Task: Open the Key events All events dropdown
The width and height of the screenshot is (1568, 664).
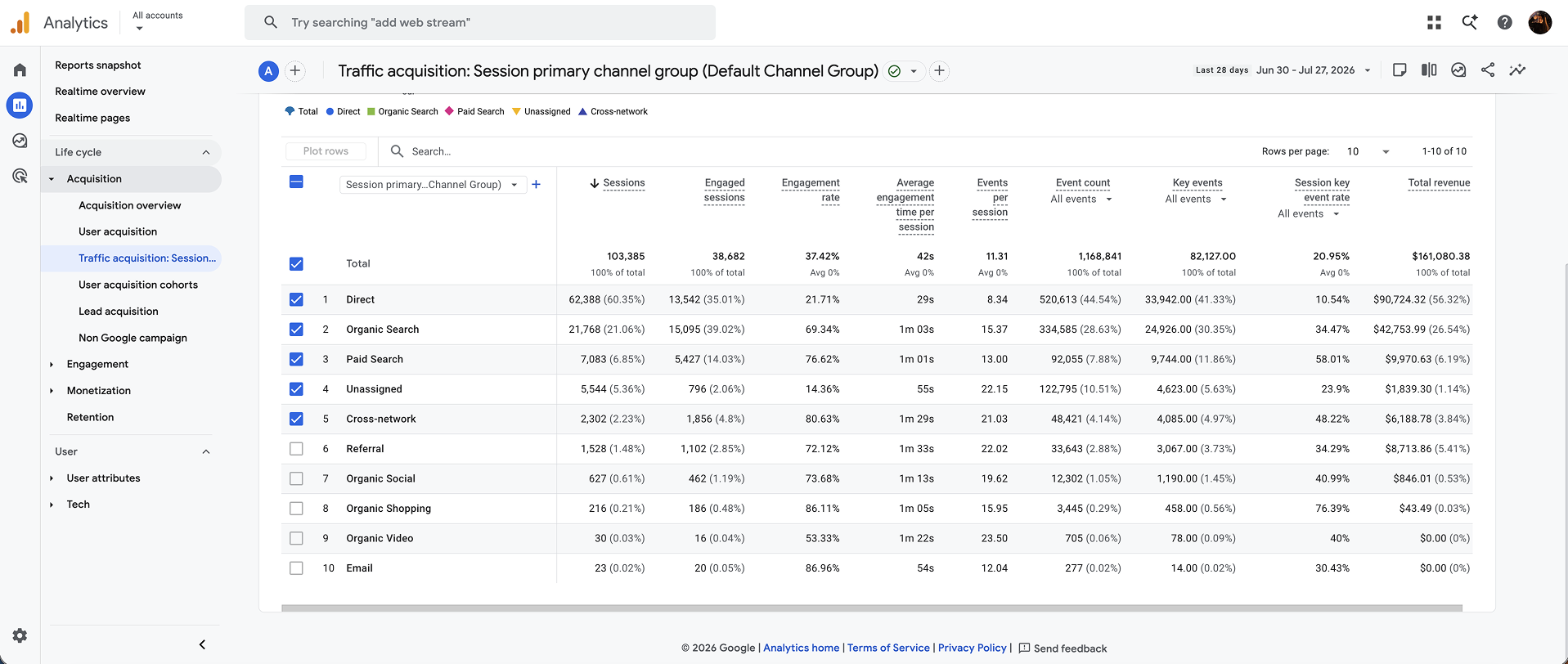Action: (x=1196, y=200)
